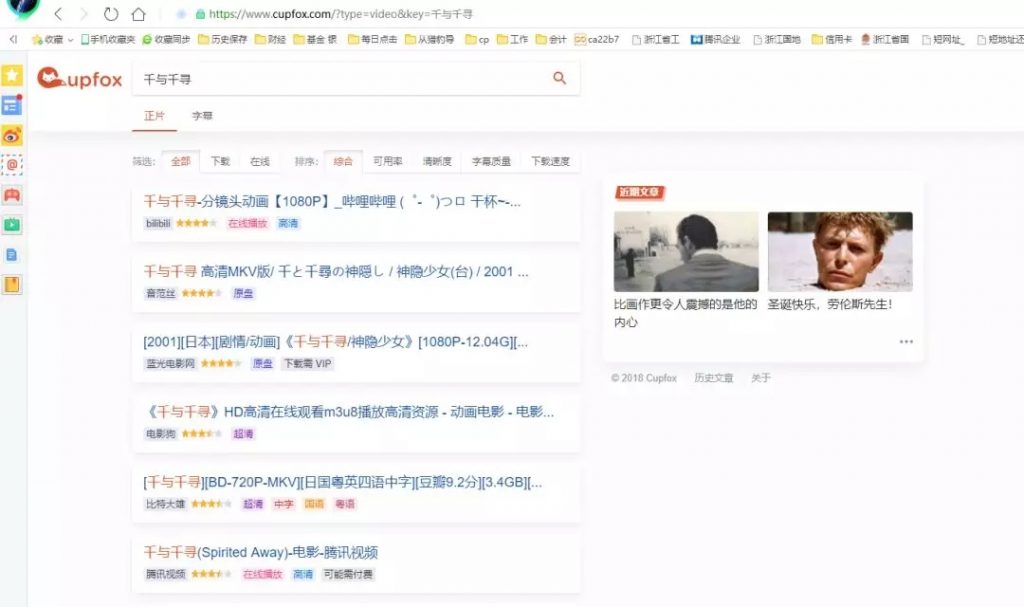Sort results by 字幕质量
The width and height of the screenshot is (1024, 607).
pyautogui.click(x=491, y=161)
